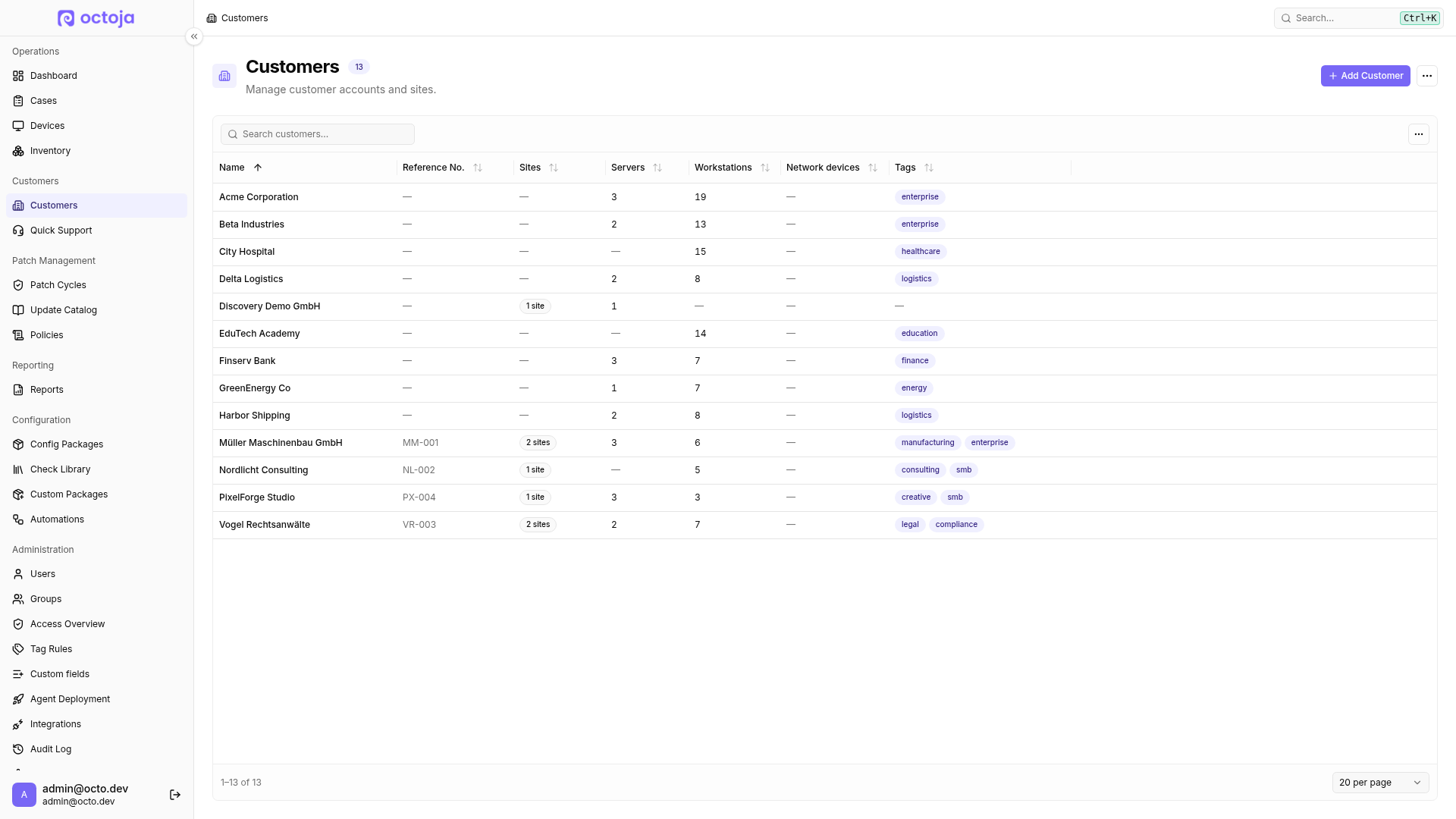Click the admin@octo.dev user avatar
Image resolution: width=1456 pixels, height=819 pixels.
point(24,795)
